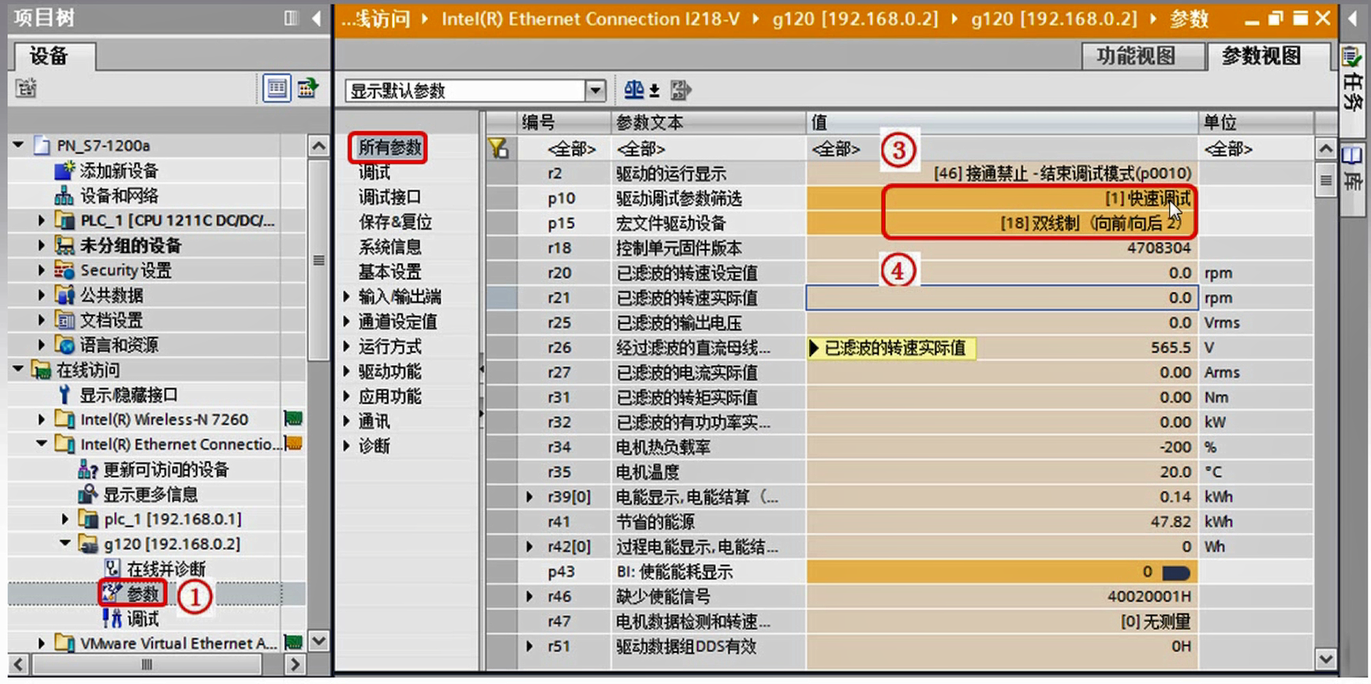Click the 文档设置 document settings folder icon
The height and width of the screenshot is (684, 1371).
pyautogui.click(x=65, y=320)
